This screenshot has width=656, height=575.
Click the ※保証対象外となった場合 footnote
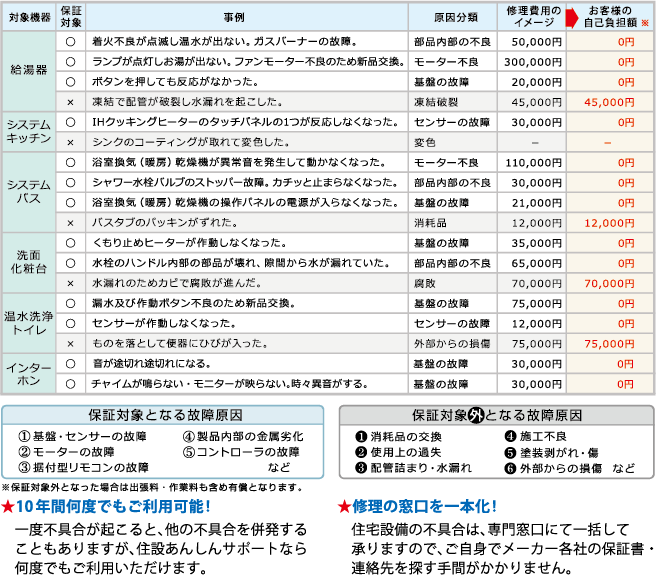click(152, 488)
